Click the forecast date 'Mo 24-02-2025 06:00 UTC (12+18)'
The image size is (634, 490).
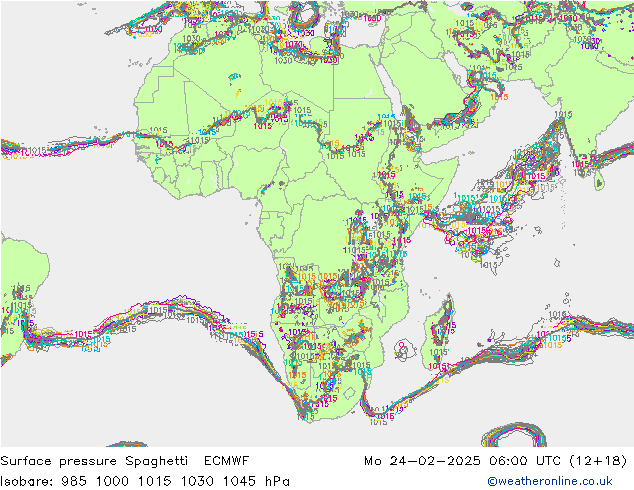(x=496, y=461)
